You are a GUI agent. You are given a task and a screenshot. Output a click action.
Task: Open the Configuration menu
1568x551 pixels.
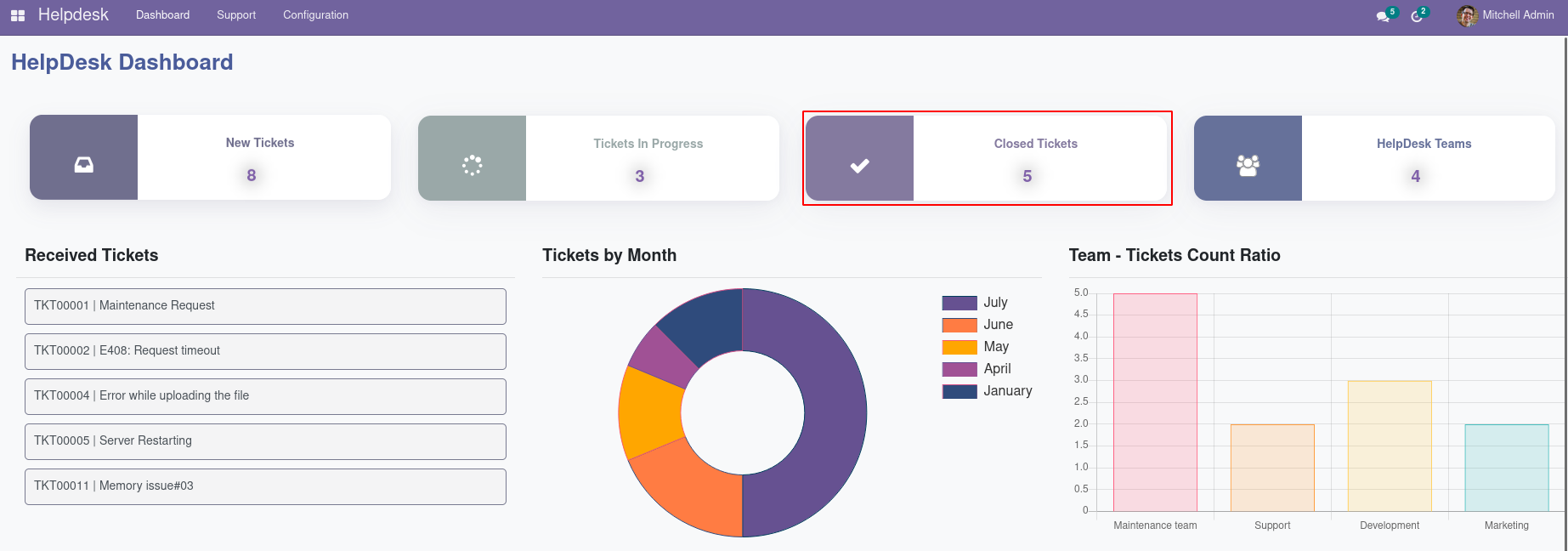(x=315, y=15)
